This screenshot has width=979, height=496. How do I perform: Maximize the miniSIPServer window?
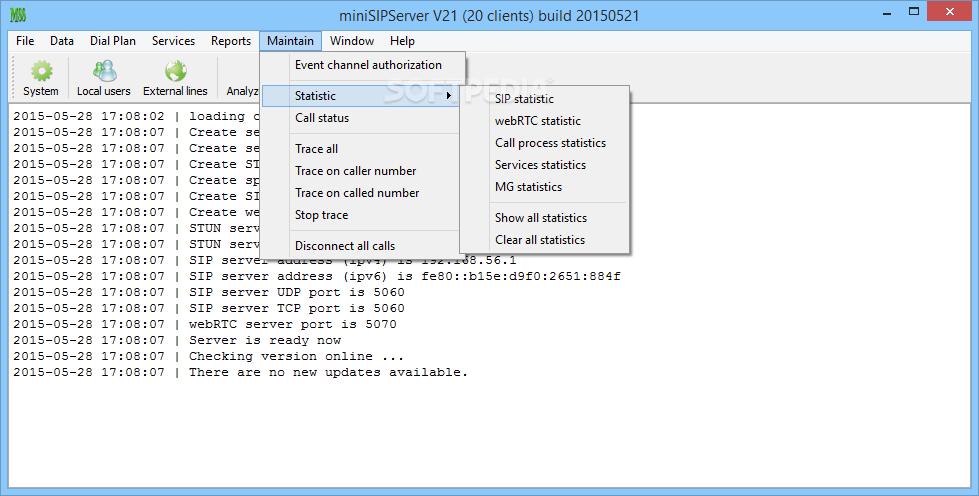coord(914,12)
